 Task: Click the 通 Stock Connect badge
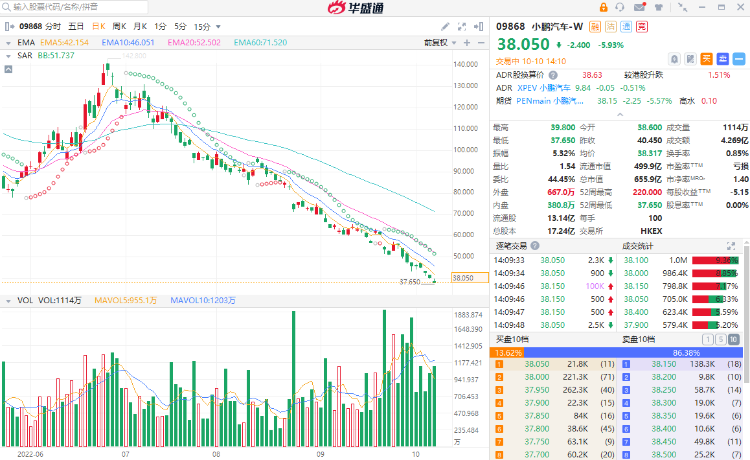point(626,27)
